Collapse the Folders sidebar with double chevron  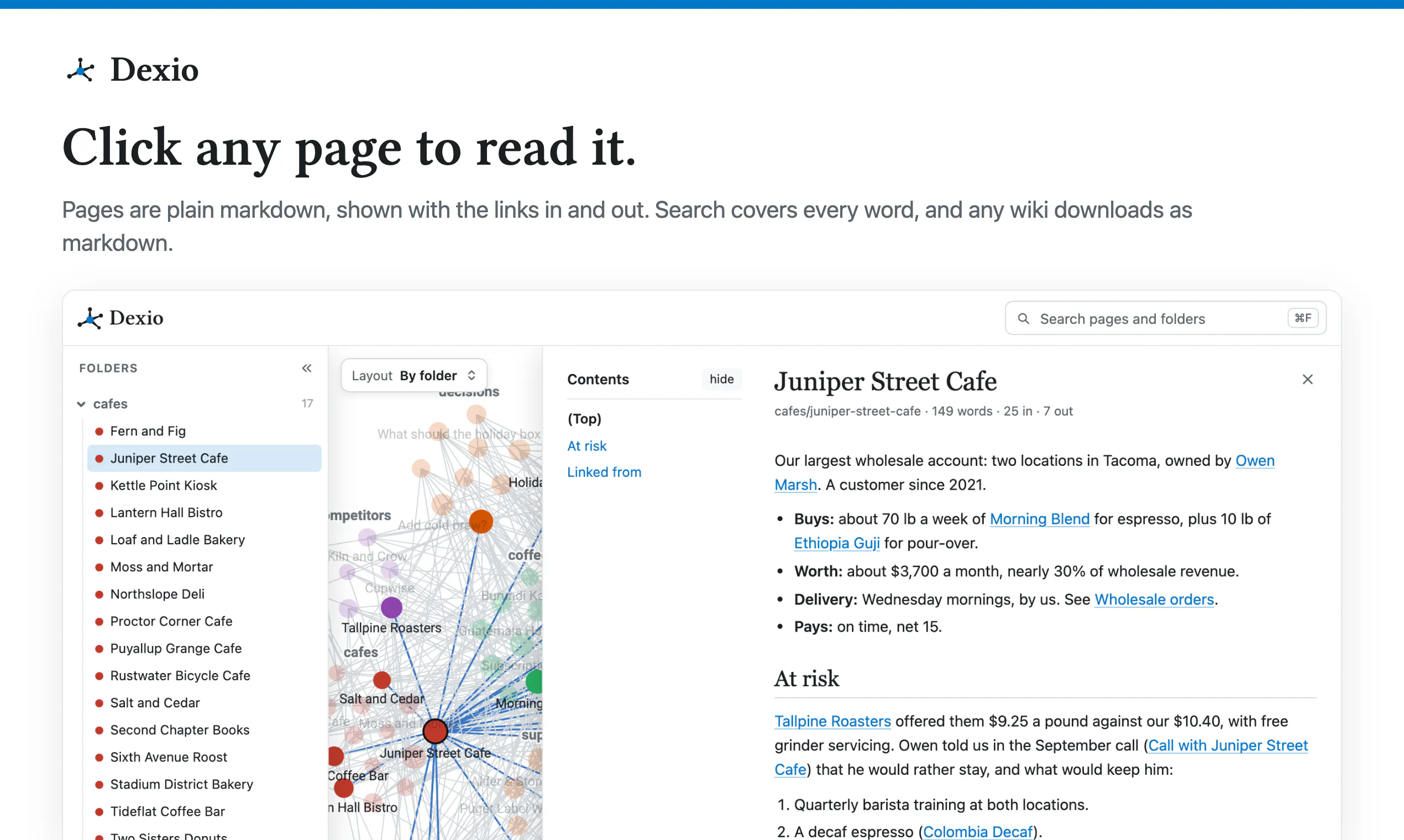(x=306, y=369)
